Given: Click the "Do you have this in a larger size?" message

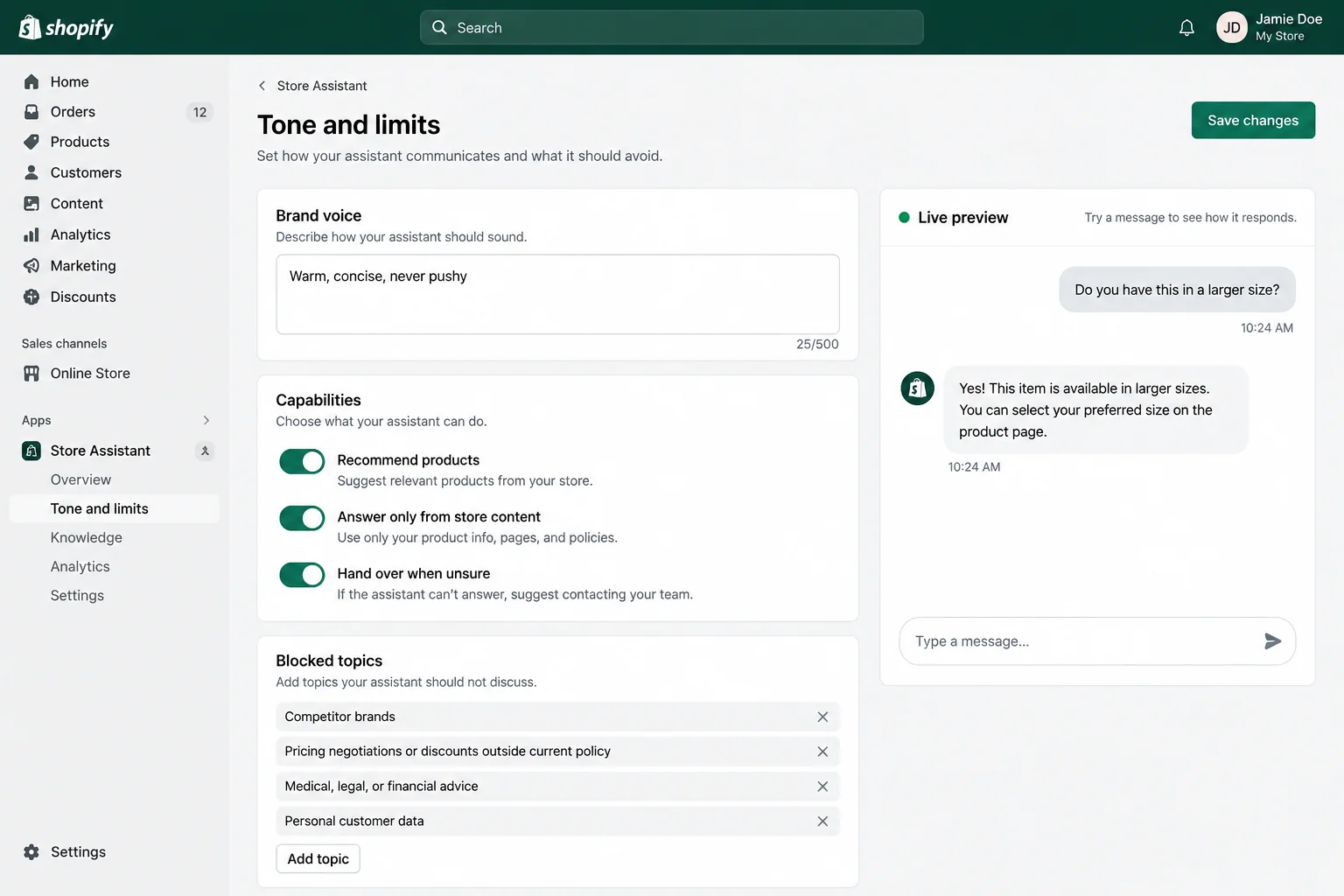Looking at the screenshot, I should (1177, 290).
